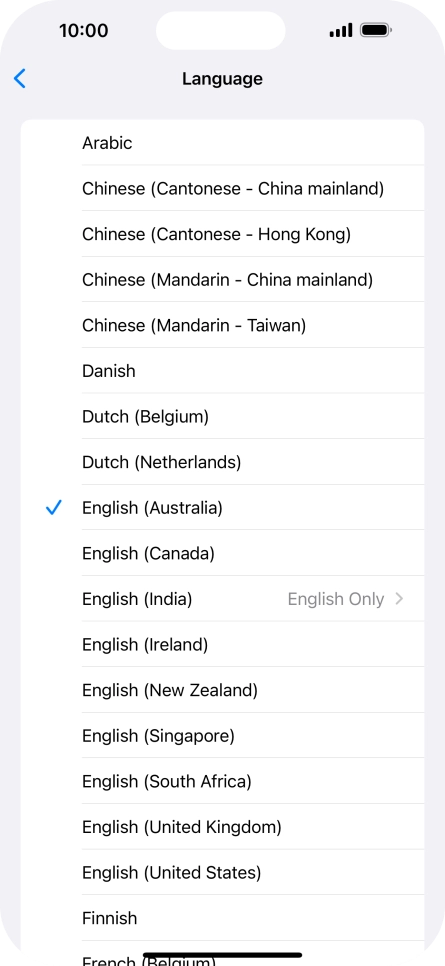The height and width of the screenshot is (966, 445).
Task: Choose Chinese (Cantonese - Hong Kong)
Action: point(222,234)
